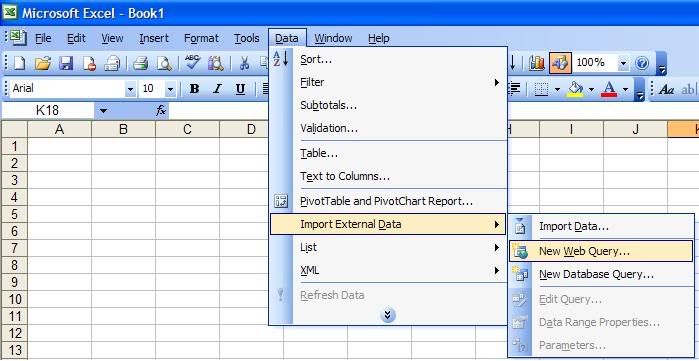Choose PivotTable and PivotChart Report...
This screenshot has width=699, height=361.
click(388, 201)
